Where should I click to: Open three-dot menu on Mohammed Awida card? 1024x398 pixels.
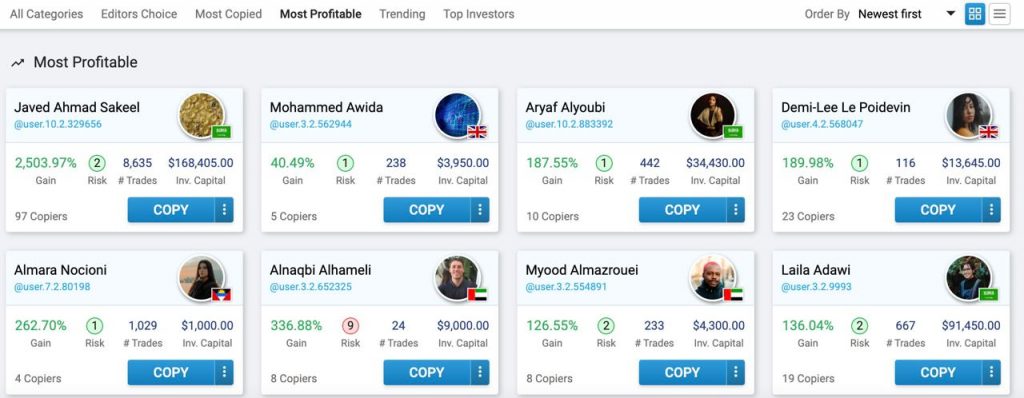[x=479, y=210]
